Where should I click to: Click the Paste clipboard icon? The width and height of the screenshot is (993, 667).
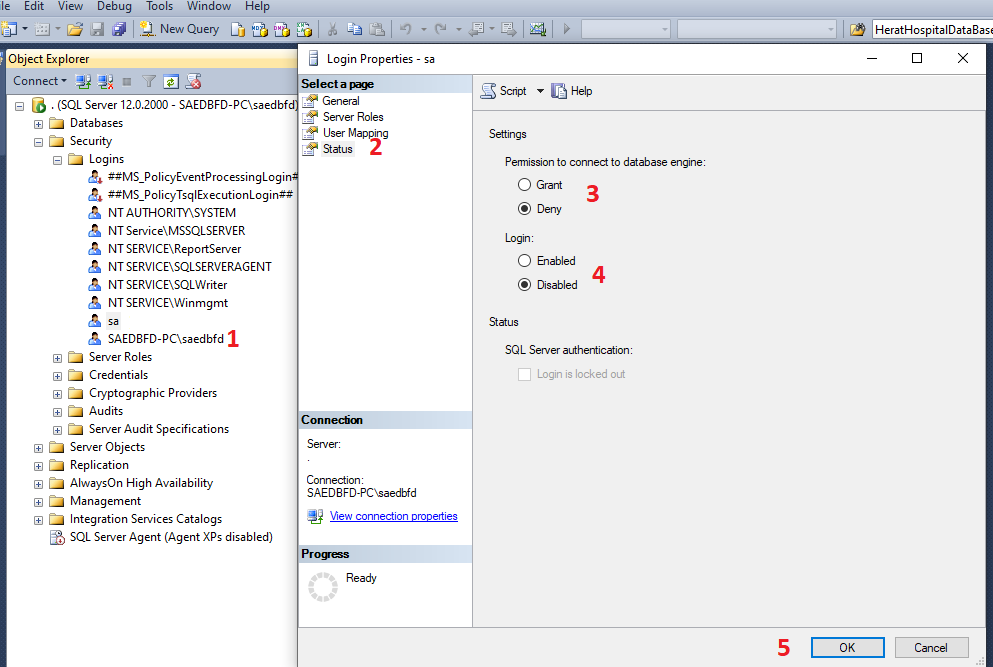(377, 29)
